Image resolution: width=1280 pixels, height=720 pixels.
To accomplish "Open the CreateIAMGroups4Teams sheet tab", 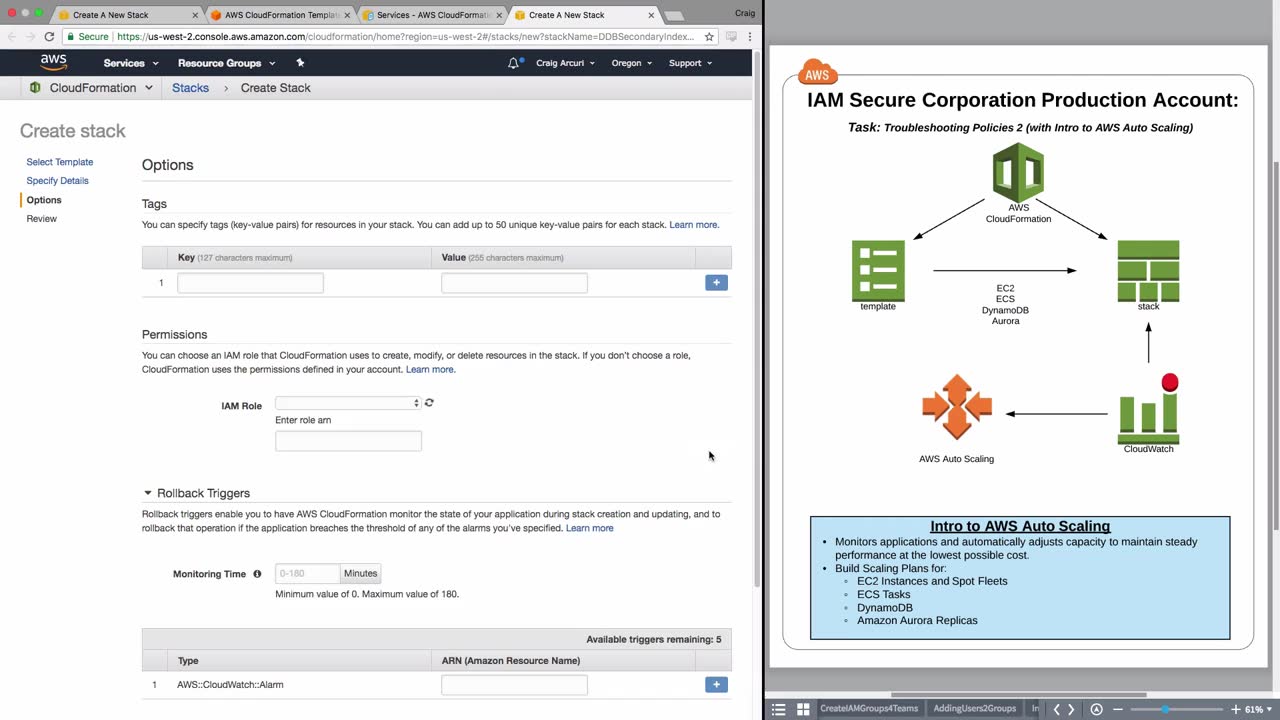I will (869, 709).
